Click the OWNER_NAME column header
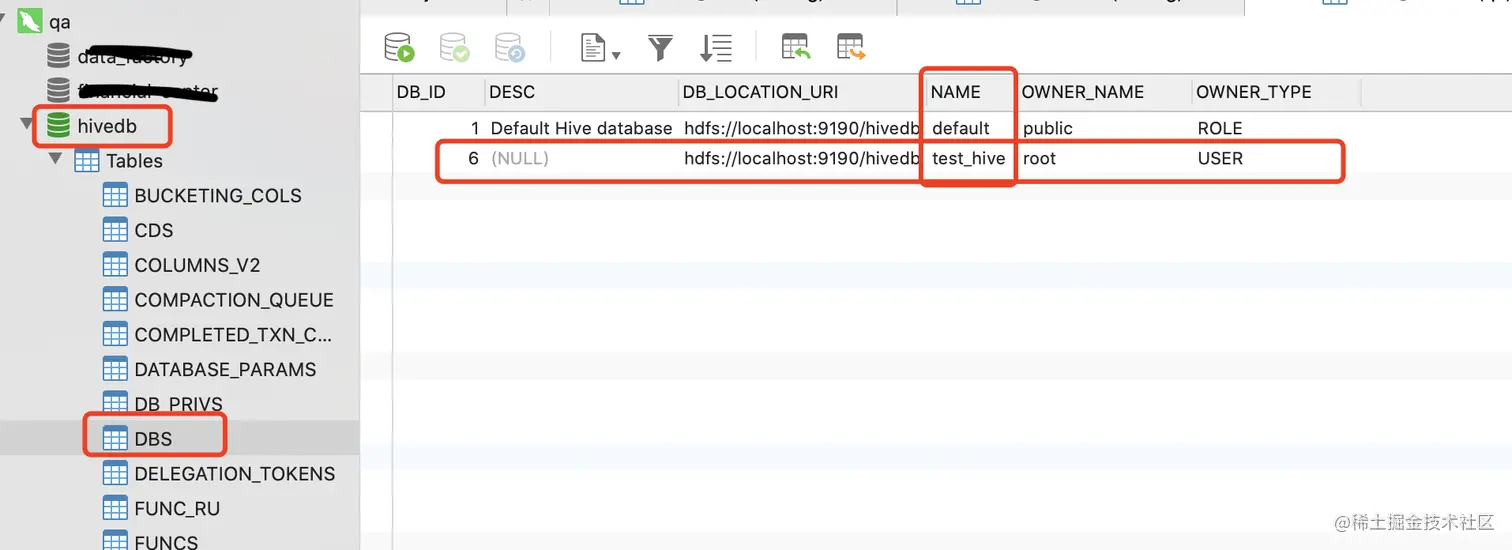 [x=1083, y=92]
